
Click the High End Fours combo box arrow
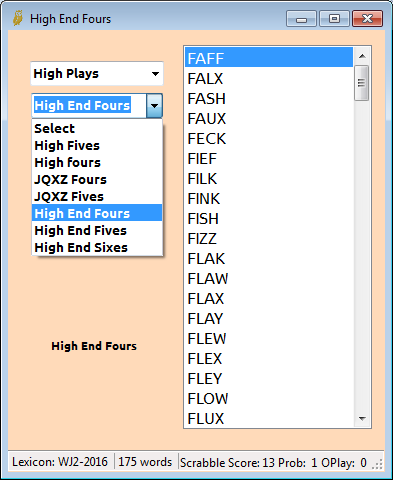(154, 106)
